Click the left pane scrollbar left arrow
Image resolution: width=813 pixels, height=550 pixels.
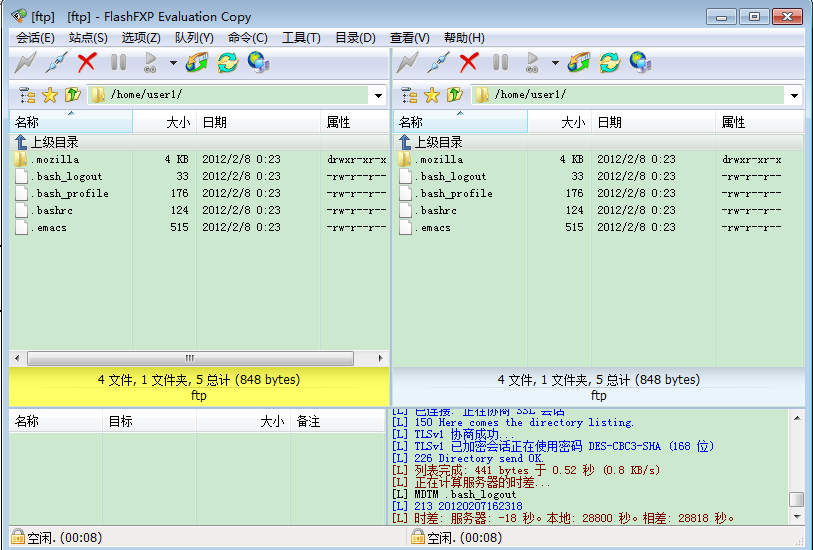pos(17,358)
